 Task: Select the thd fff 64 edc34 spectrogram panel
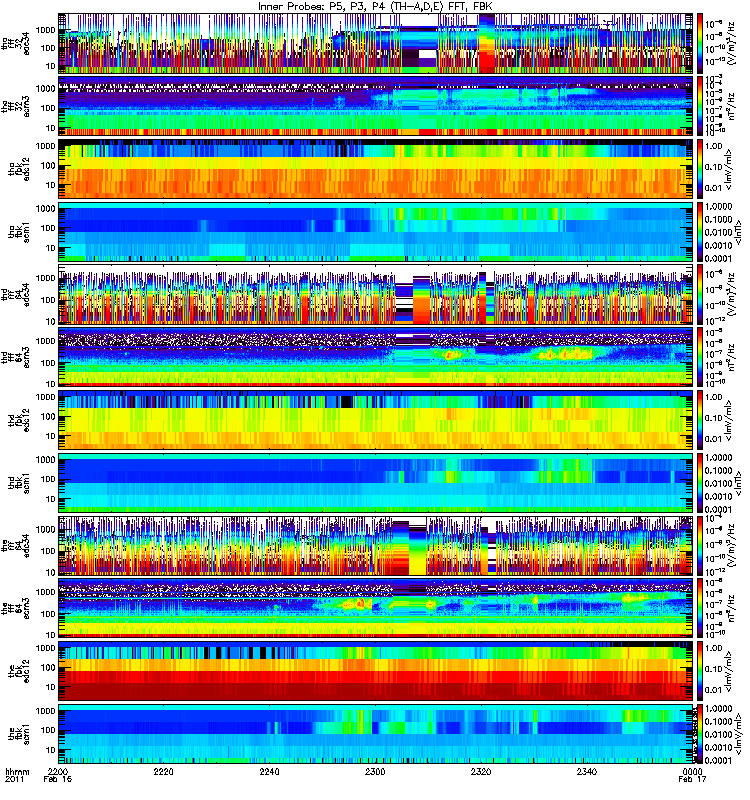coord(376,295)
